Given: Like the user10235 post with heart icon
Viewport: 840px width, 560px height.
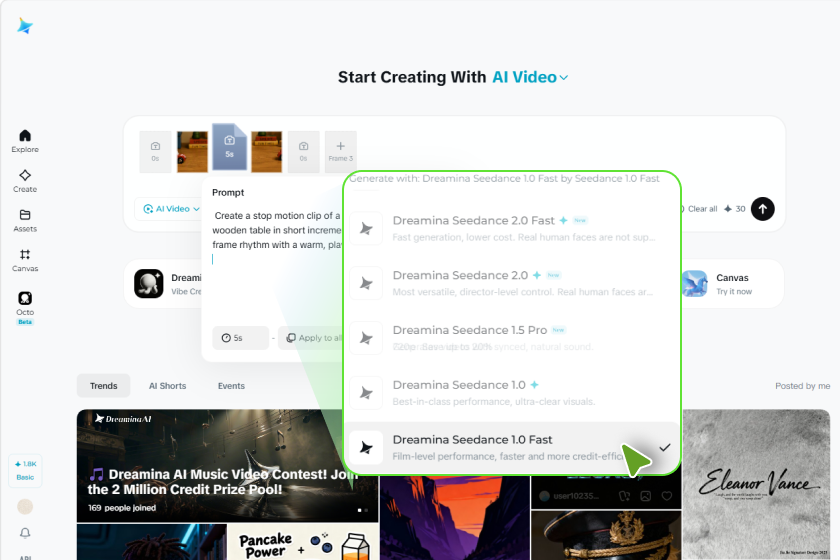Looking at the screenshot, I should (x=666, y=496).
